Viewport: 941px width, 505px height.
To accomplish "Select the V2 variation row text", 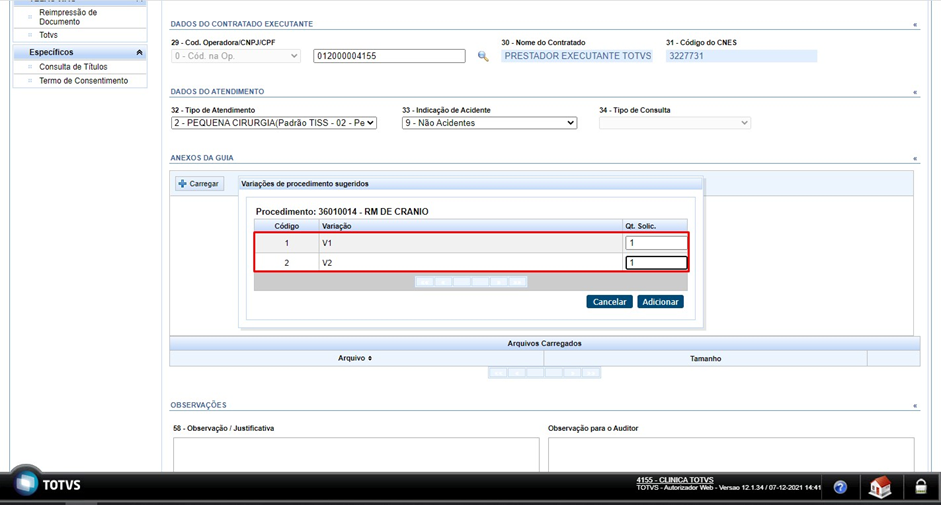I will coord(327,264).
